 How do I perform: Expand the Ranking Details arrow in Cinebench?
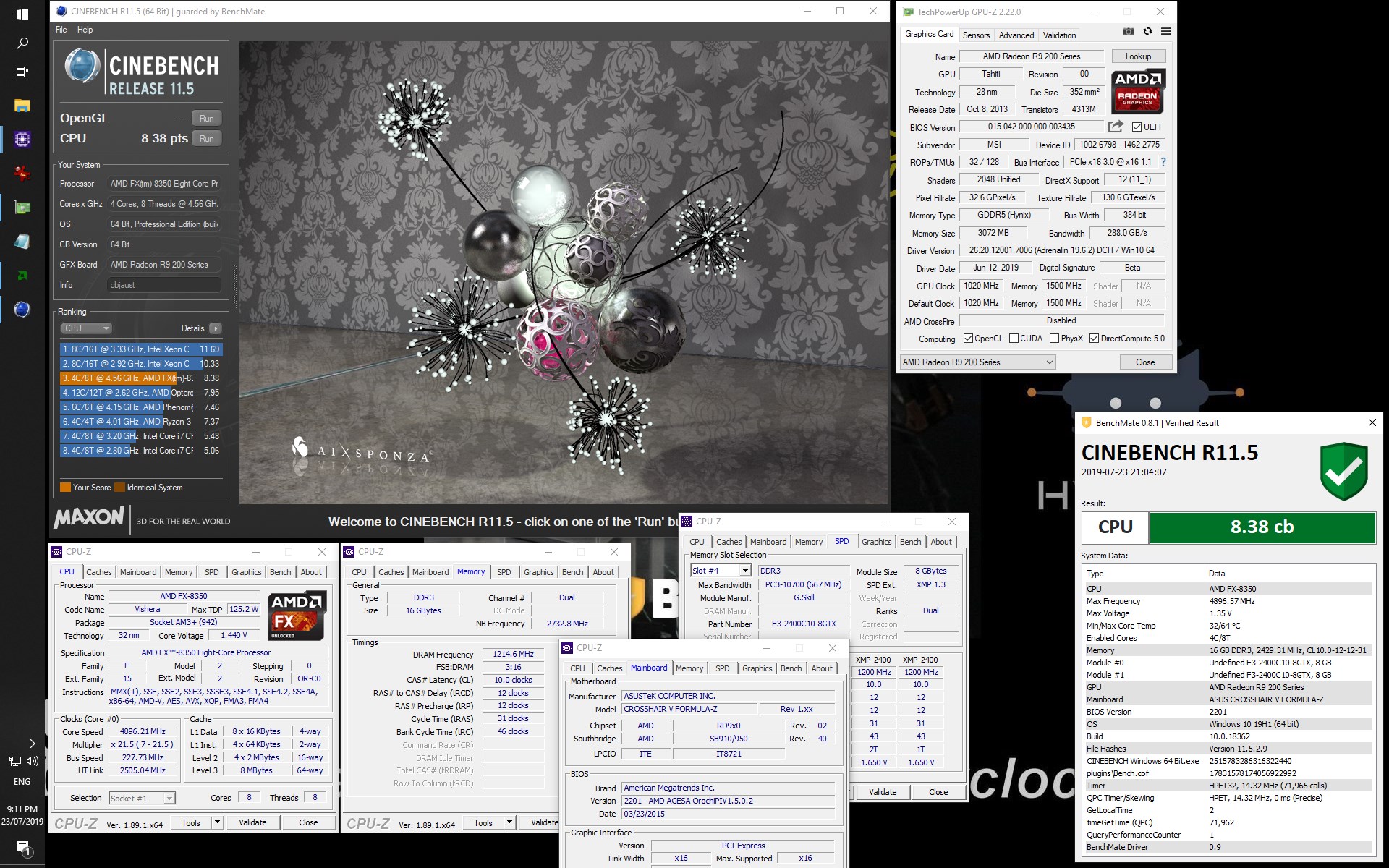point(216,328)
